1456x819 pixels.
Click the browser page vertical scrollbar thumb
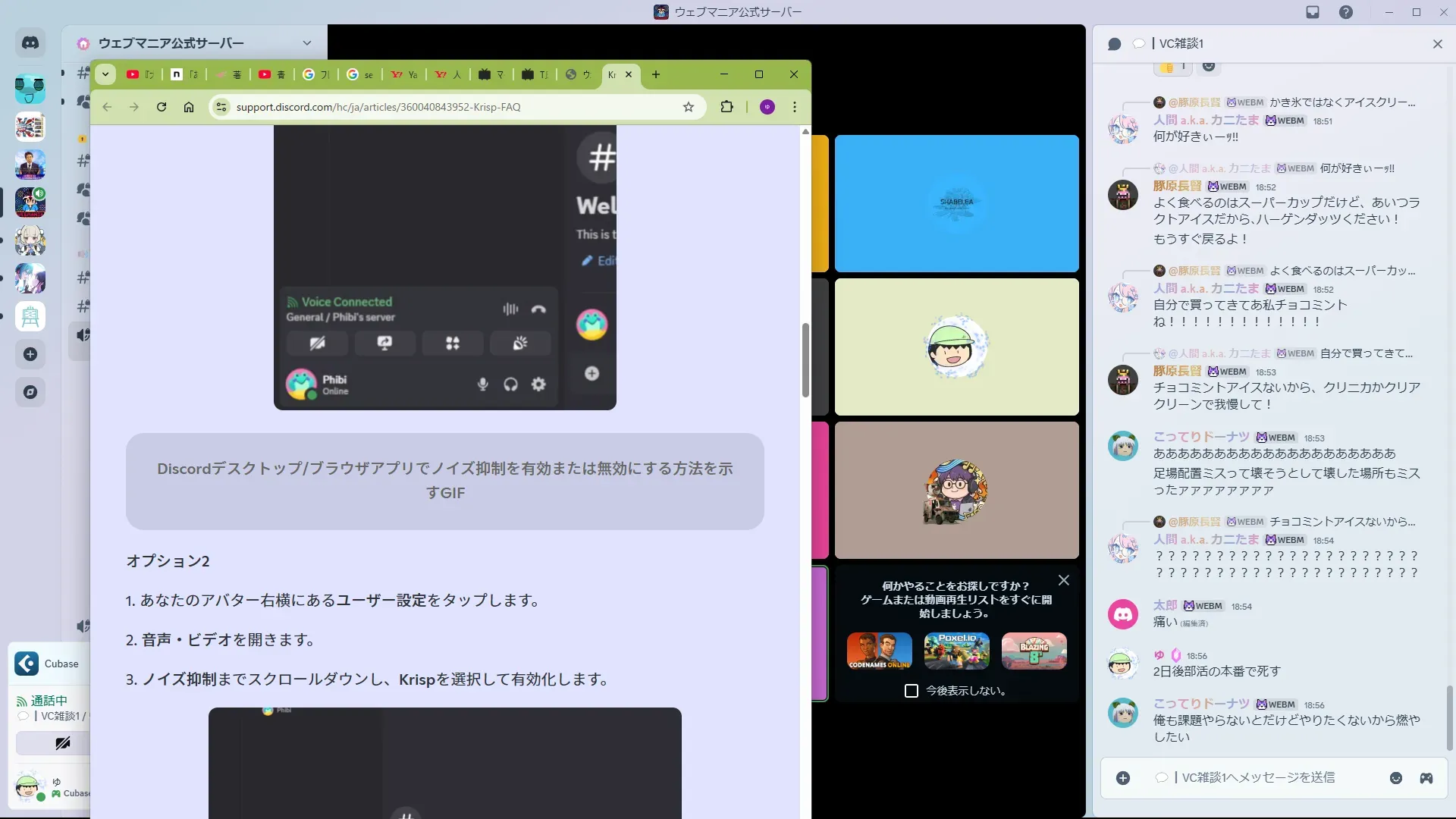click(x=805, y=360)
